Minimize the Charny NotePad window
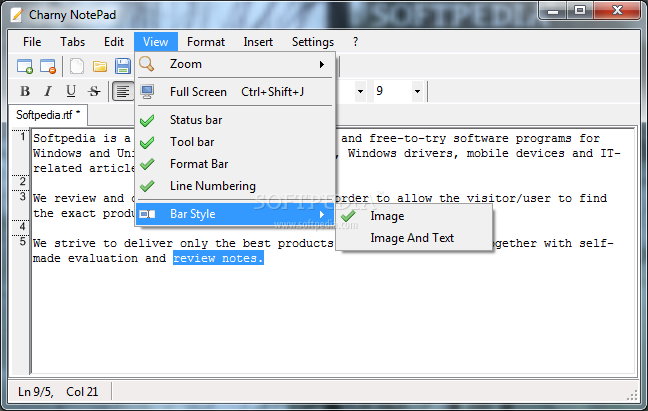The image size is (648, 411). (553, 10)
